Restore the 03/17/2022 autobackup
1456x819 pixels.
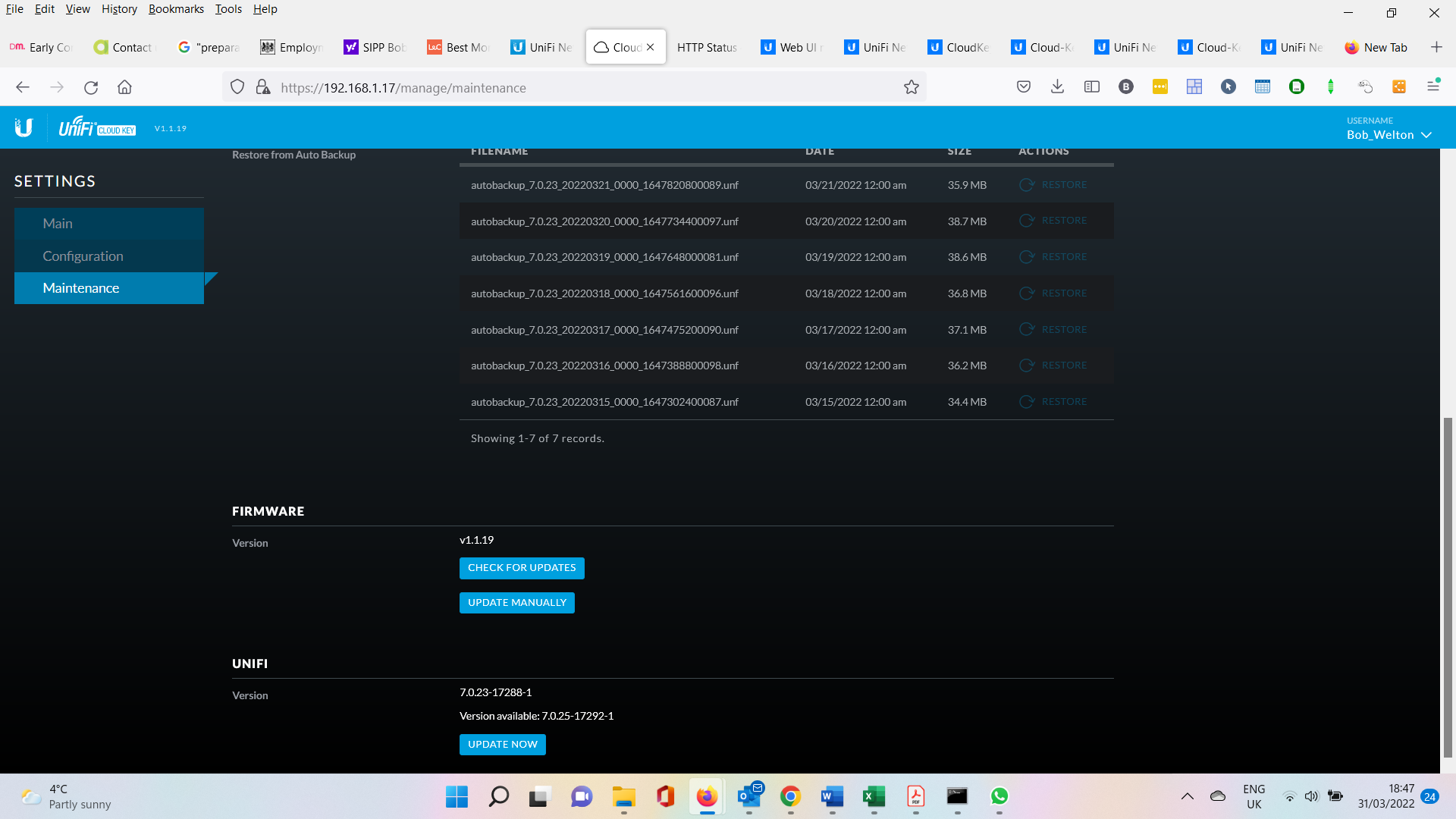click(x=1053, y=330)
